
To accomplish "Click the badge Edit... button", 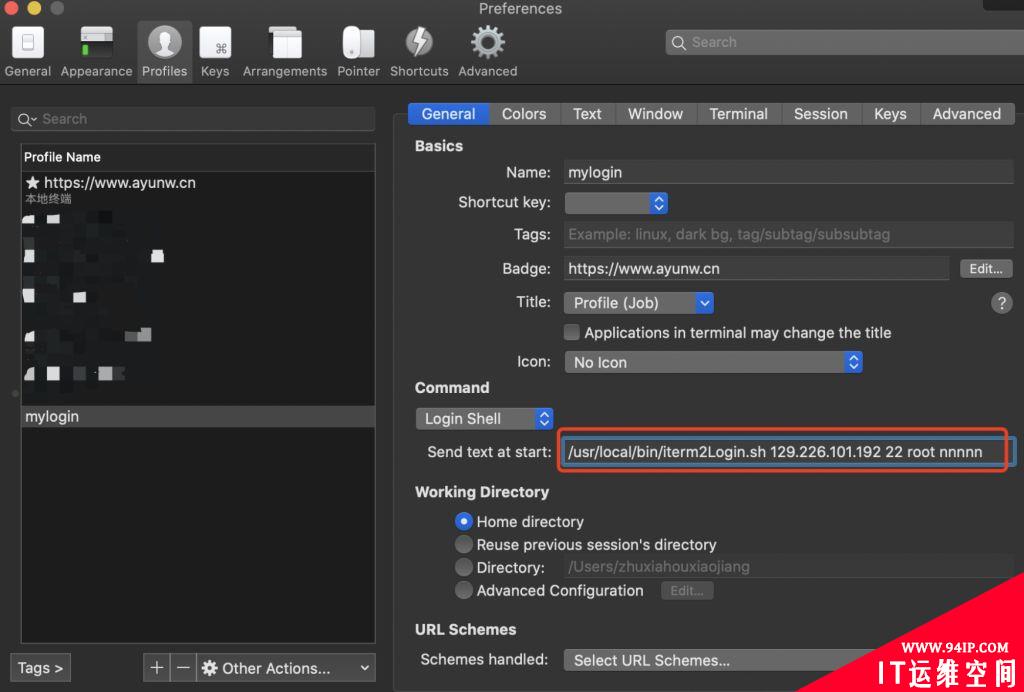I will tap(986, 268).
